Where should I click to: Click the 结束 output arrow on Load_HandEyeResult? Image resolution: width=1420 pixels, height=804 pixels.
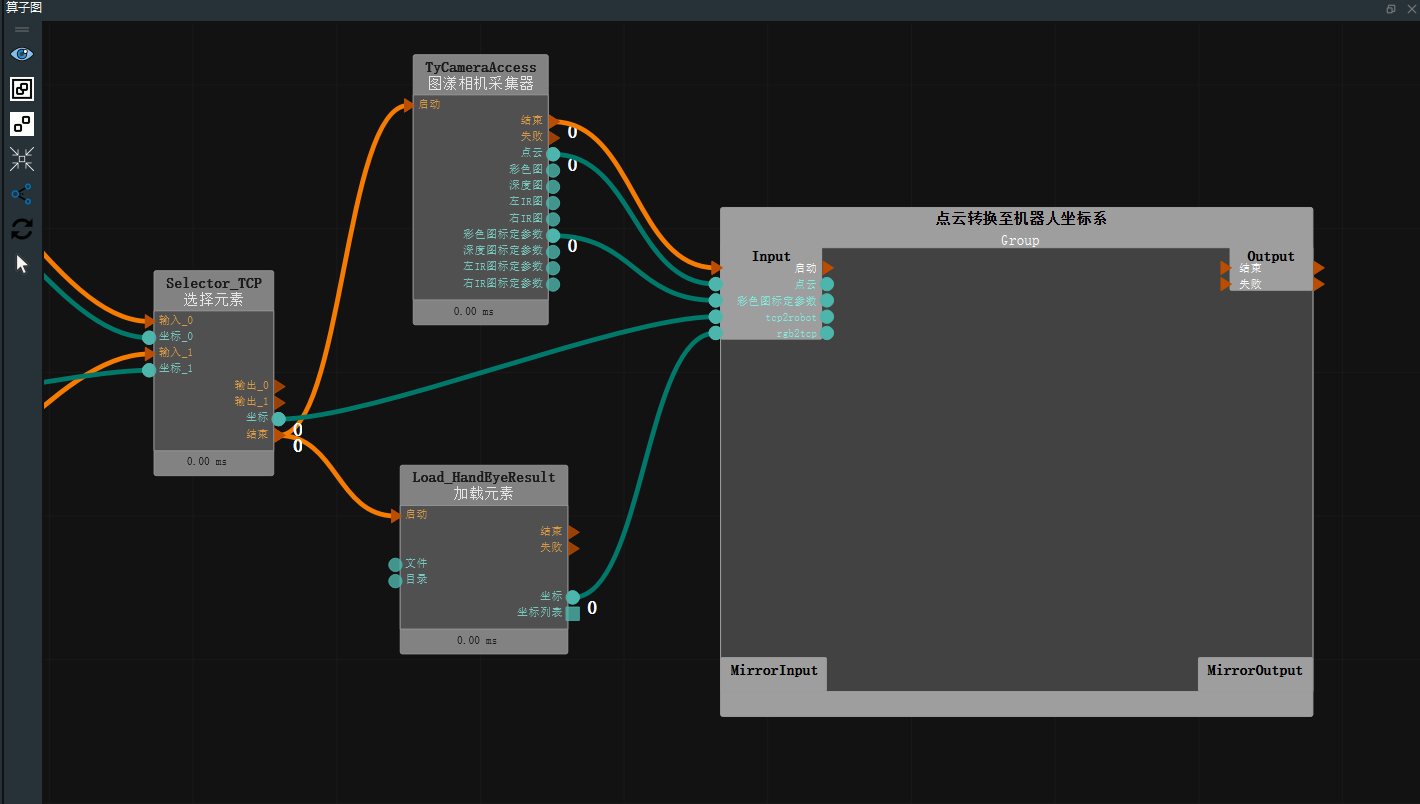(x=573, y=532)
